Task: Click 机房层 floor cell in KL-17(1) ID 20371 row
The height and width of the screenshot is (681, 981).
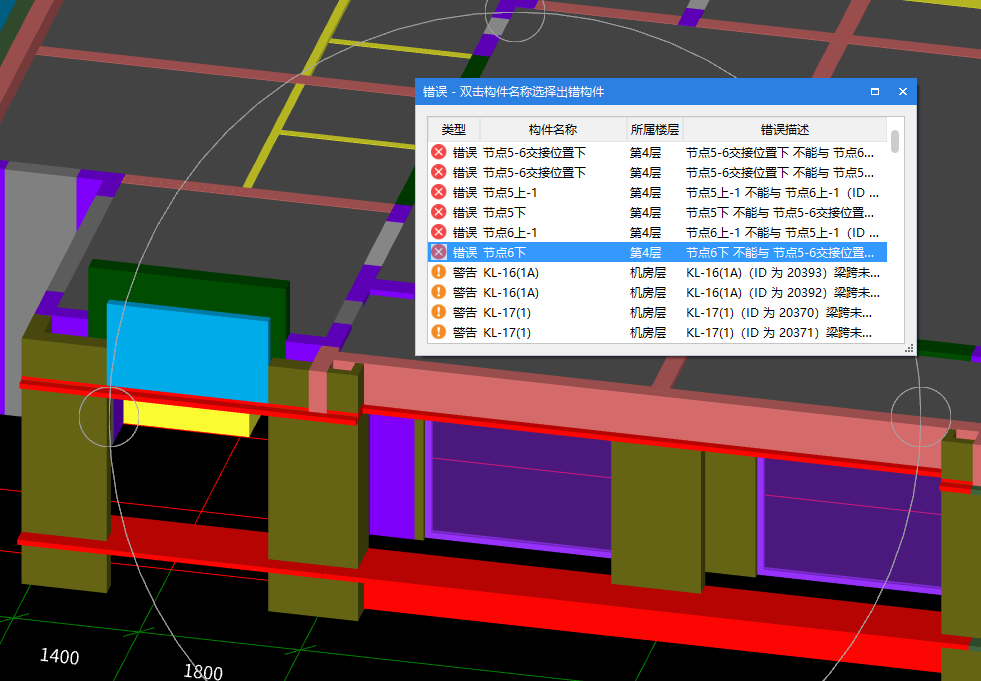Action: [x=648, y=332]
